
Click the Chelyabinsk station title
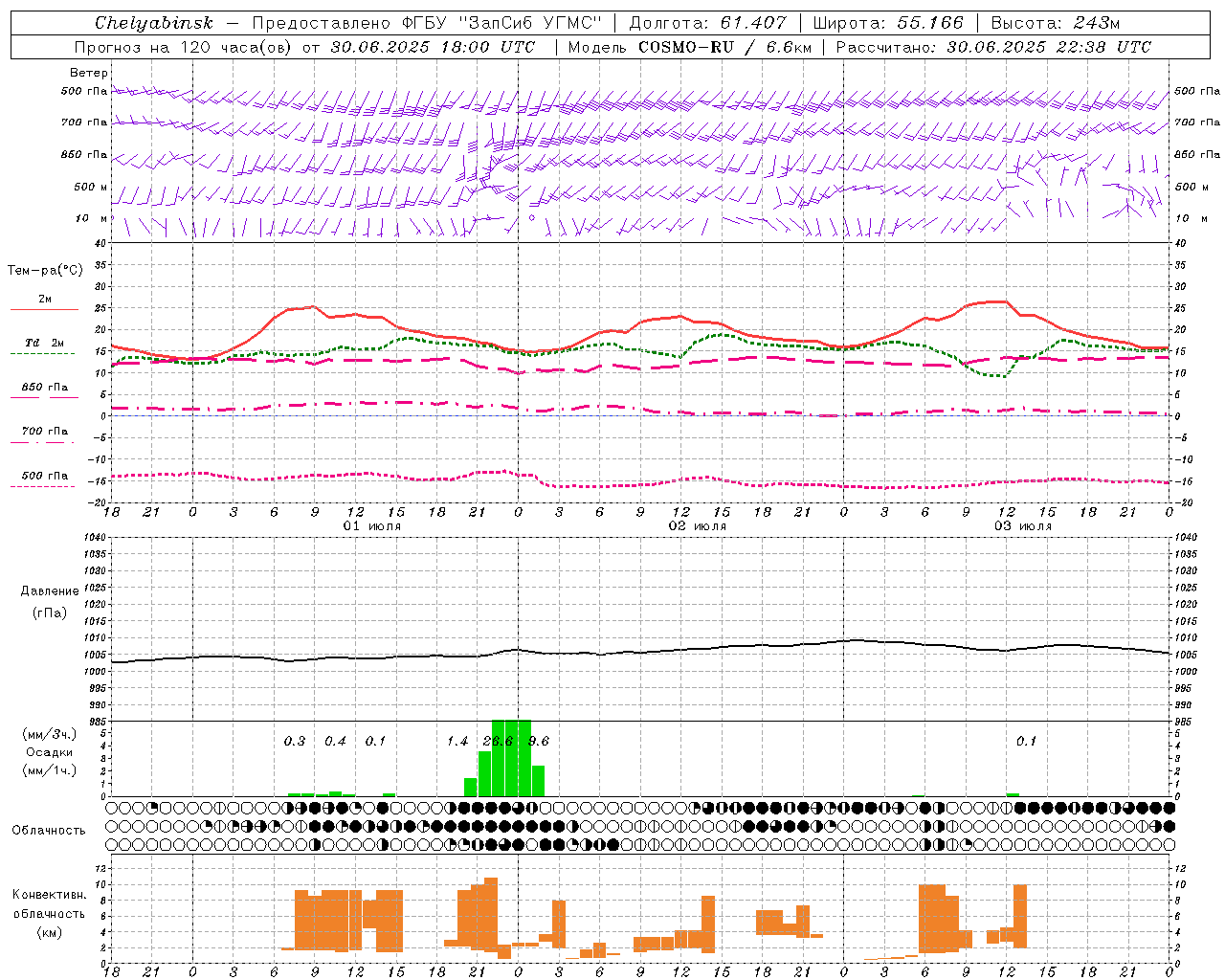tap(153, 23)
